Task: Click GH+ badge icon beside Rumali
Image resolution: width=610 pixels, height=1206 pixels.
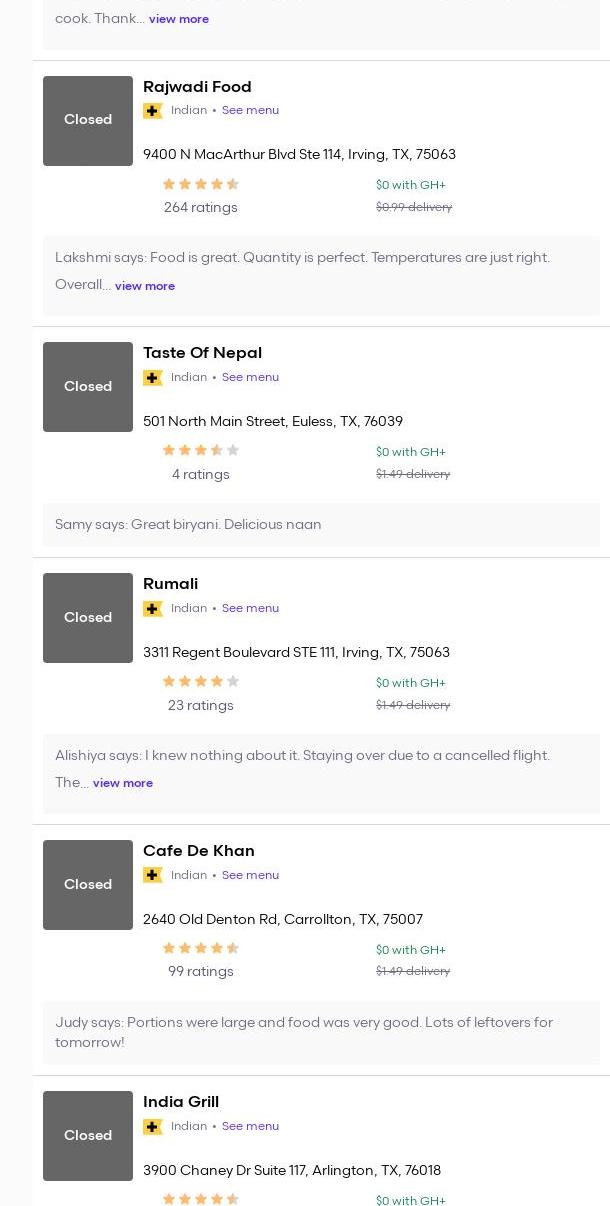Action: point(153,609)
